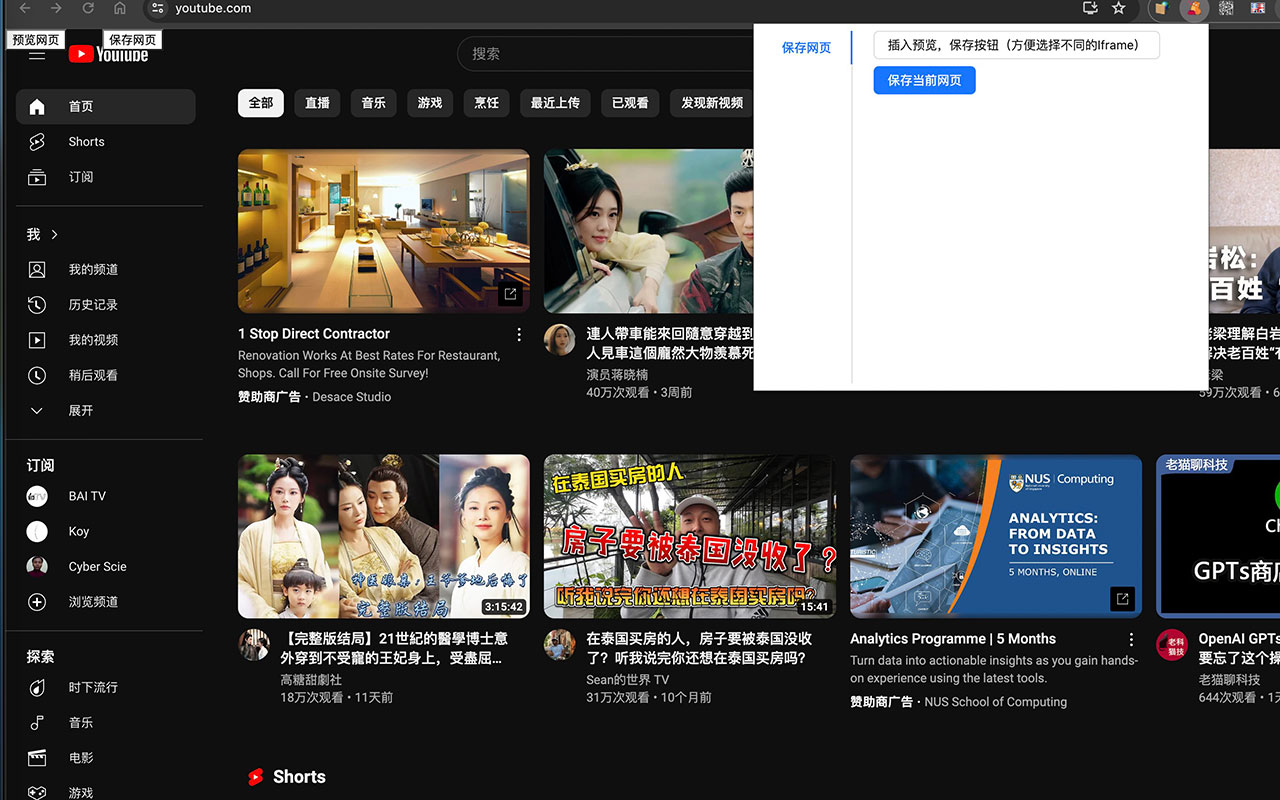Image resolution: width=1280 pixels, height=800 pixels.
Task: Enable the 已观看 filter chip
Action: (629, 102)
